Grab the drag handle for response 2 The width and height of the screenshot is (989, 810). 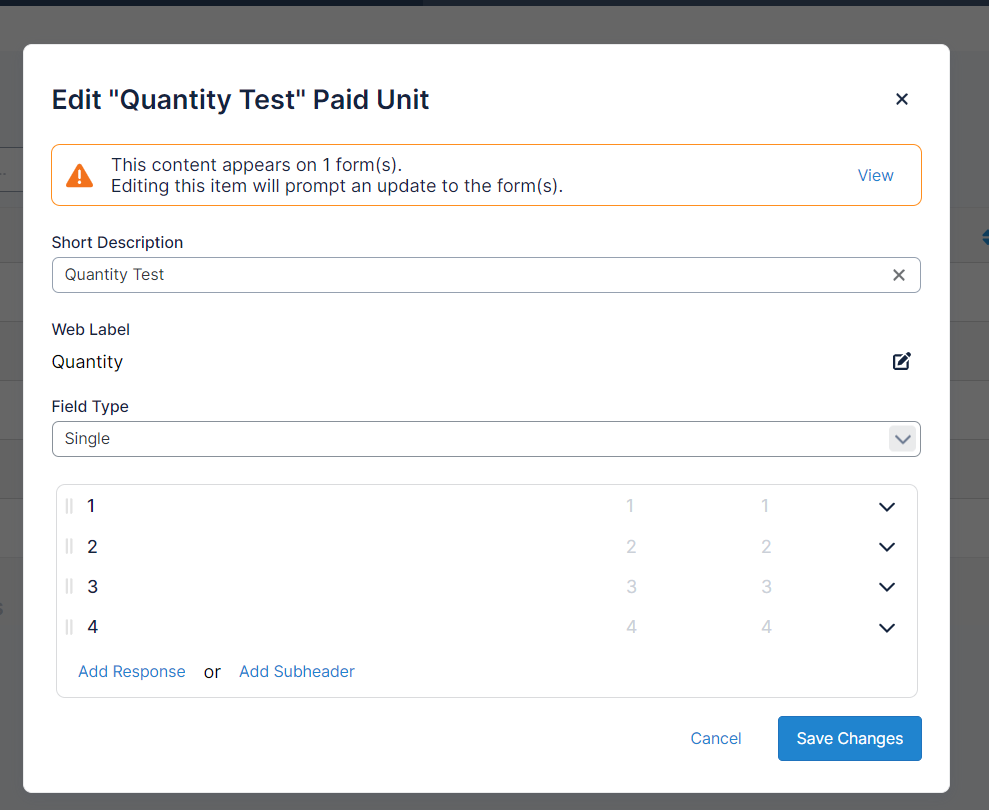click(x=69, y=546)
